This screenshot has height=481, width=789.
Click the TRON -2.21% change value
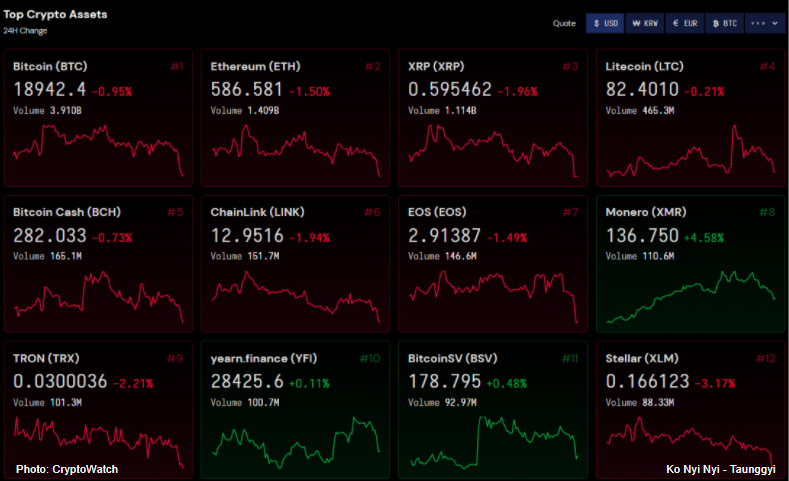point(133,383)
